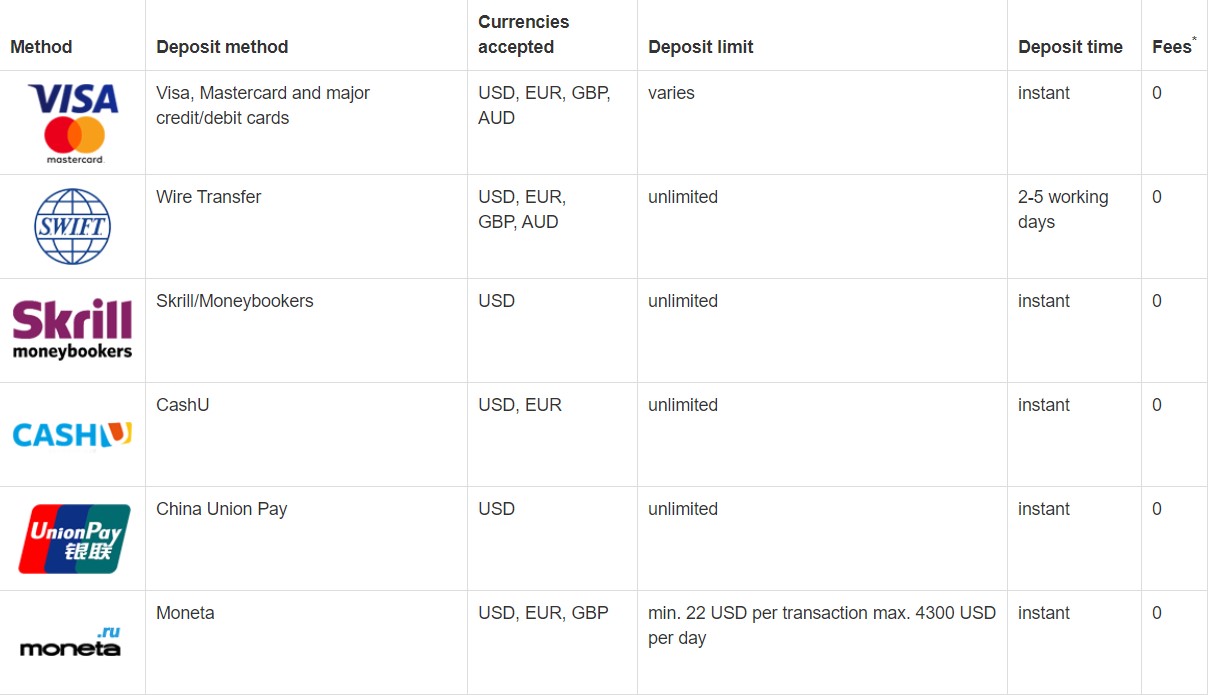The width and height of the screenshot is (1208, 695).
Task: Click the Mastercard logo icon
Action: (74, 140)
